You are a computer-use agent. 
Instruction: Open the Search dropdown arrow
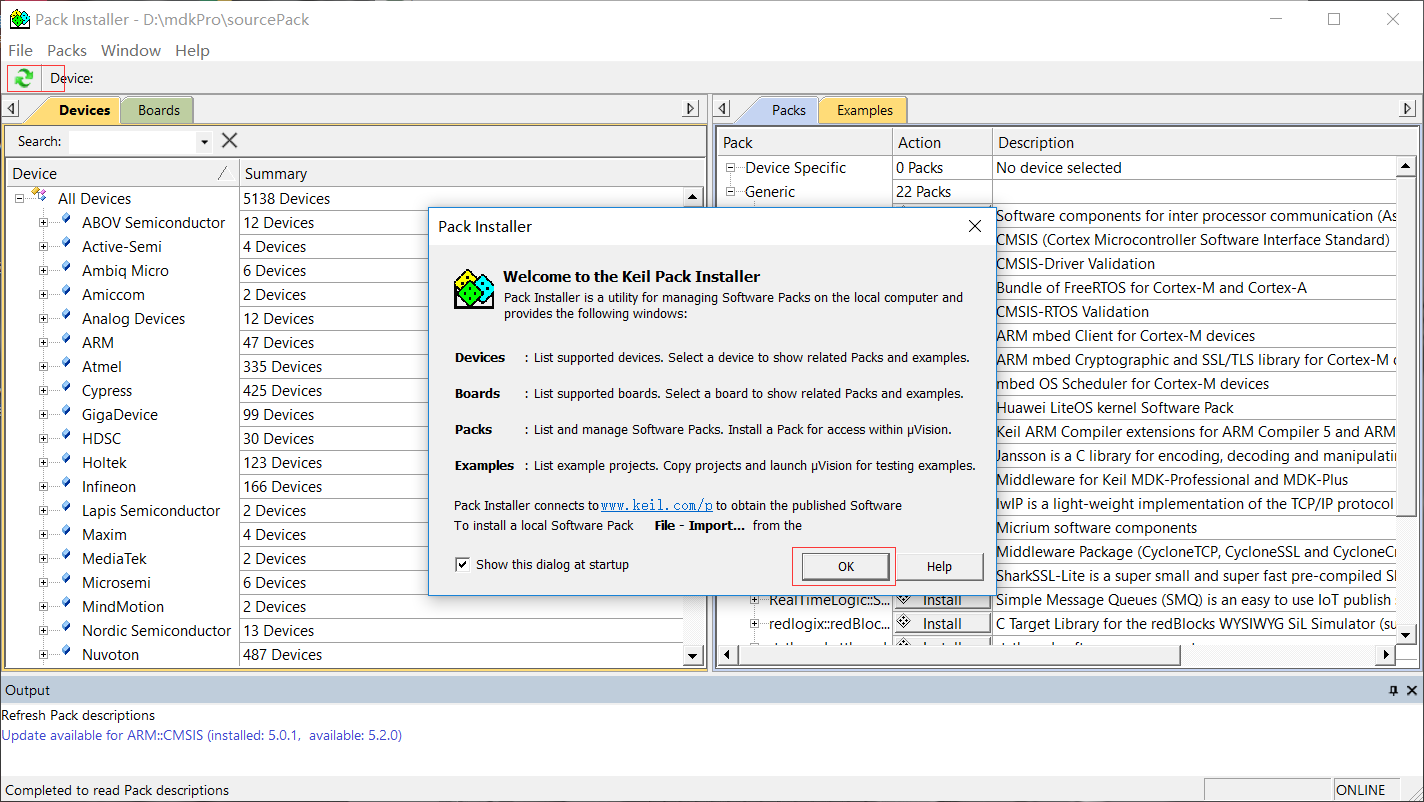(204, 142)
